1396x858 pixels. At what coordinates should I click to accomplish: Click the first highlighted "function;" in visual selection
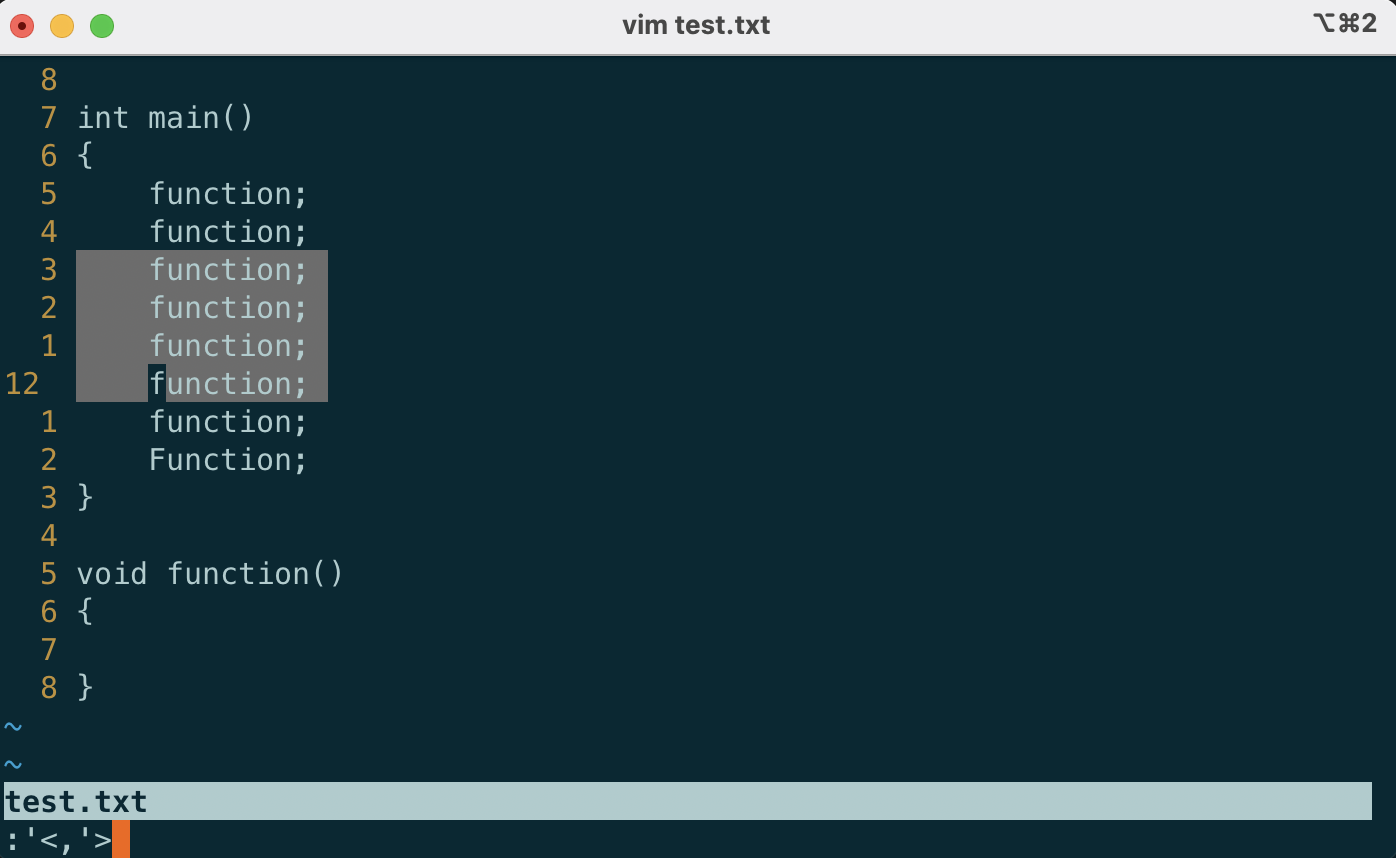click(228, 270)
